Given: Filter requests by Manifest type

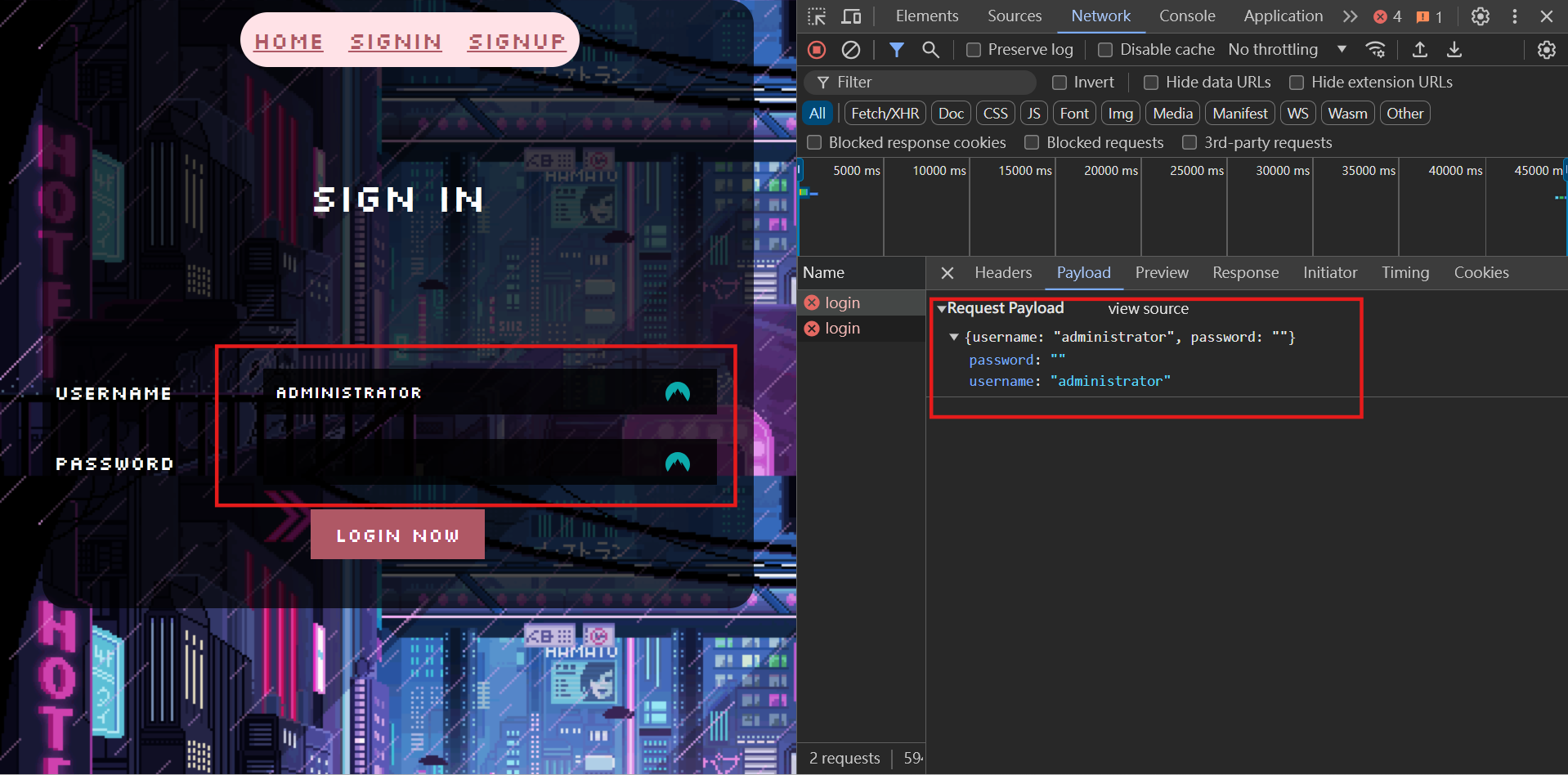Looking at the screenshot, I should coord(1240,114).
